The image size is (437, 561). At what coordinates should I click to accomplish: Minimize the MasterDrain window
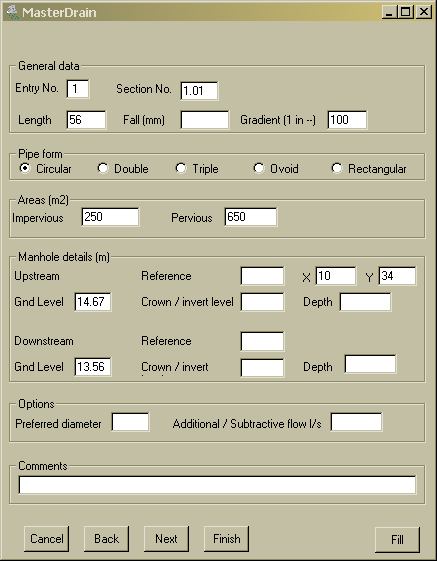click(x=389, y=12)
